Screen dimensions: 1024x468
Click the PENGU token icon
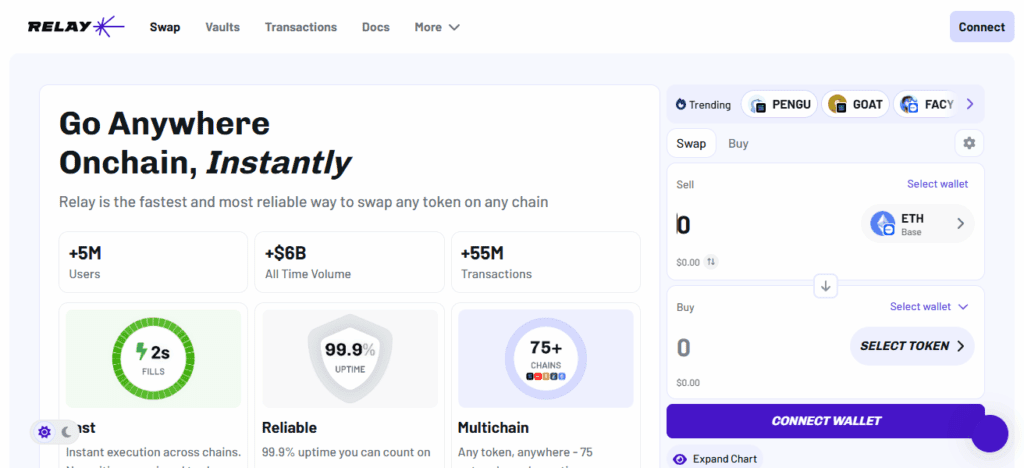point(758,104)
